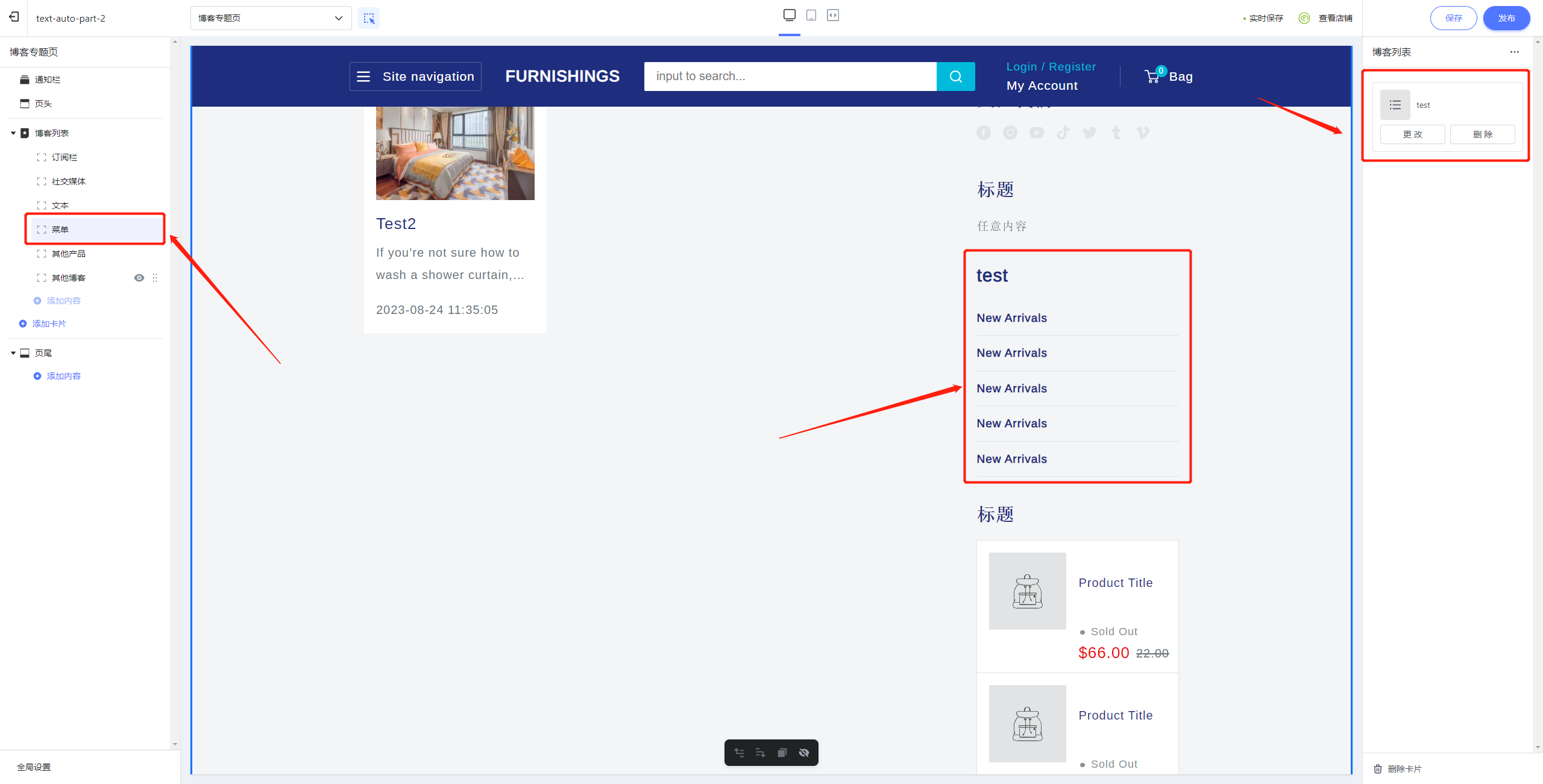Open the three-dot menu in 博客列表 panel
Image resolution: width=1543 pixels, height=784 pixels.
tap(1514, 52)
